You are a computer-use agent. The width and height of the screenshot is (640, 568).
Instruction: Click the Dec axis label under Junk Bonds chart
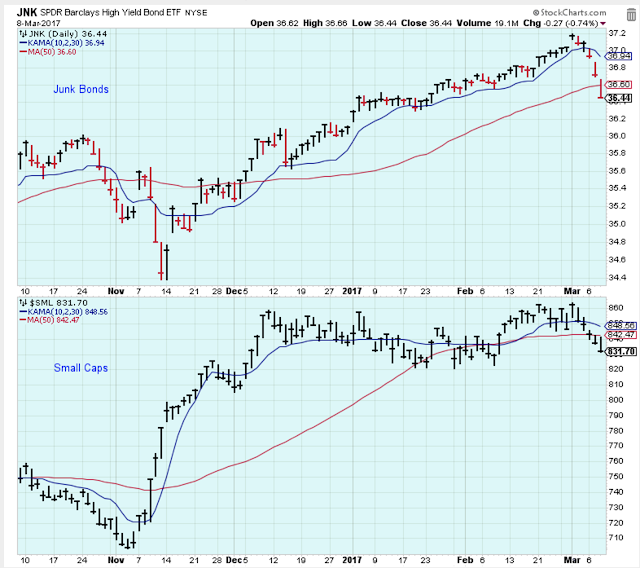234,291
